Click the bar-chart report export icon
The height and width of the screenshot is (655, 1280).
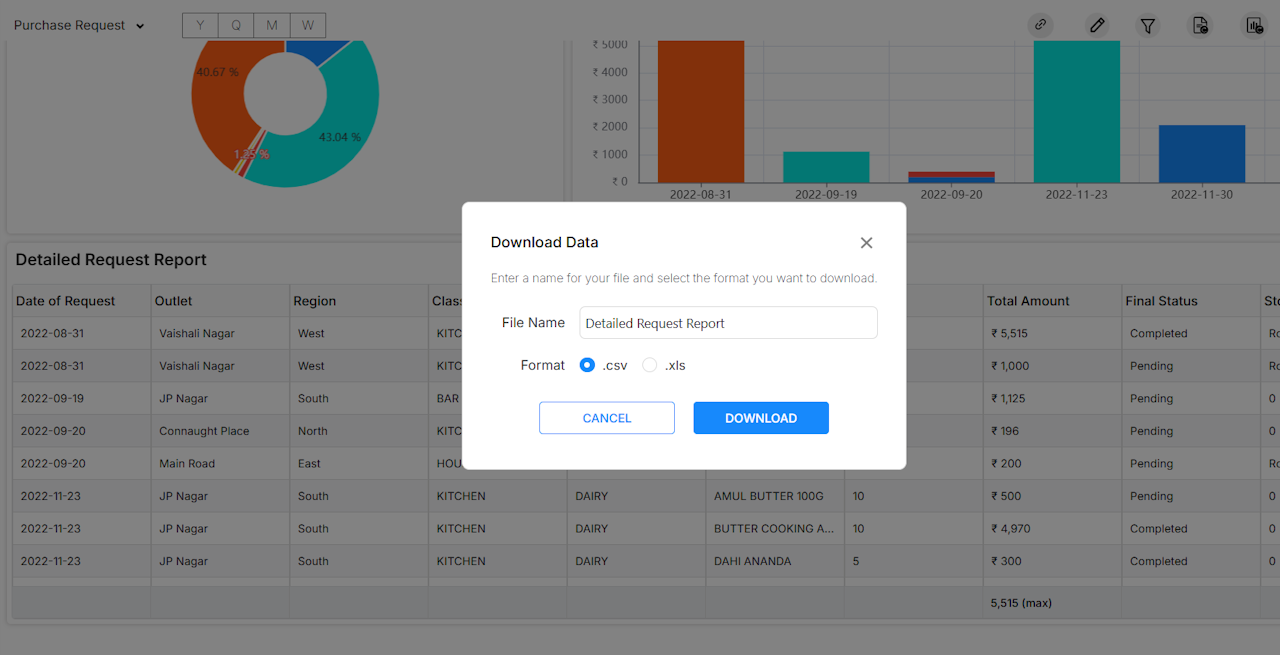click(x=1254, y=25)
